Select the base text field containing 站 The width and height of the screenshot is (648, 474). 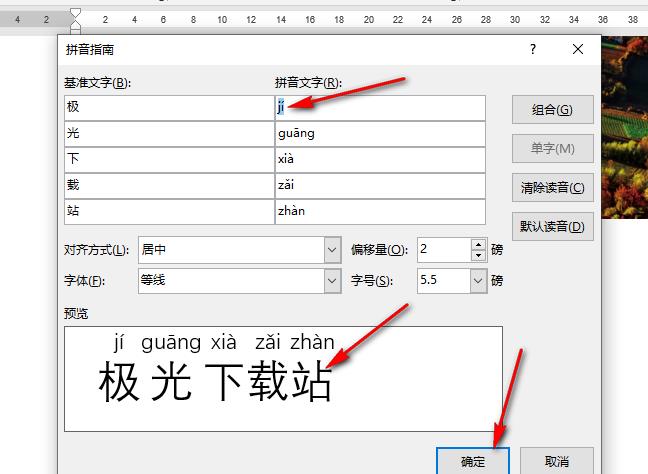(169, 212)
